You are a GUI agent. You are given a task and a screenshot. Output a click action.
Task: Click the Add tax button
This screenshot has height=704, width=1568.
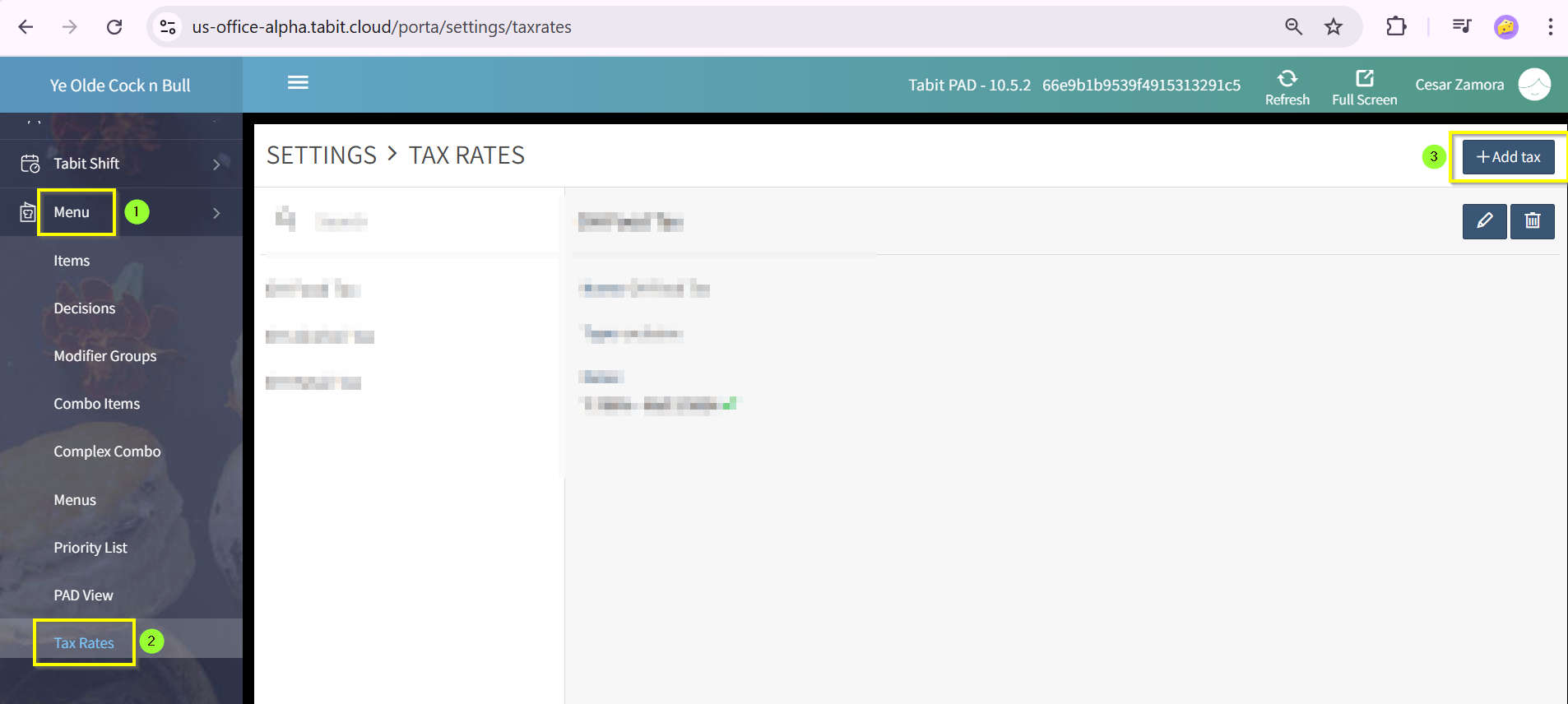[x=1508, y=157]
